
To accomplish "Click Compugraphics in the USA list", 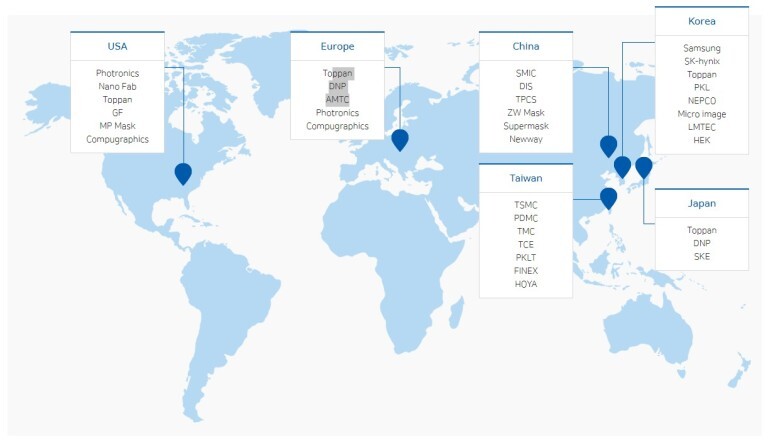I will click(117, 139).
